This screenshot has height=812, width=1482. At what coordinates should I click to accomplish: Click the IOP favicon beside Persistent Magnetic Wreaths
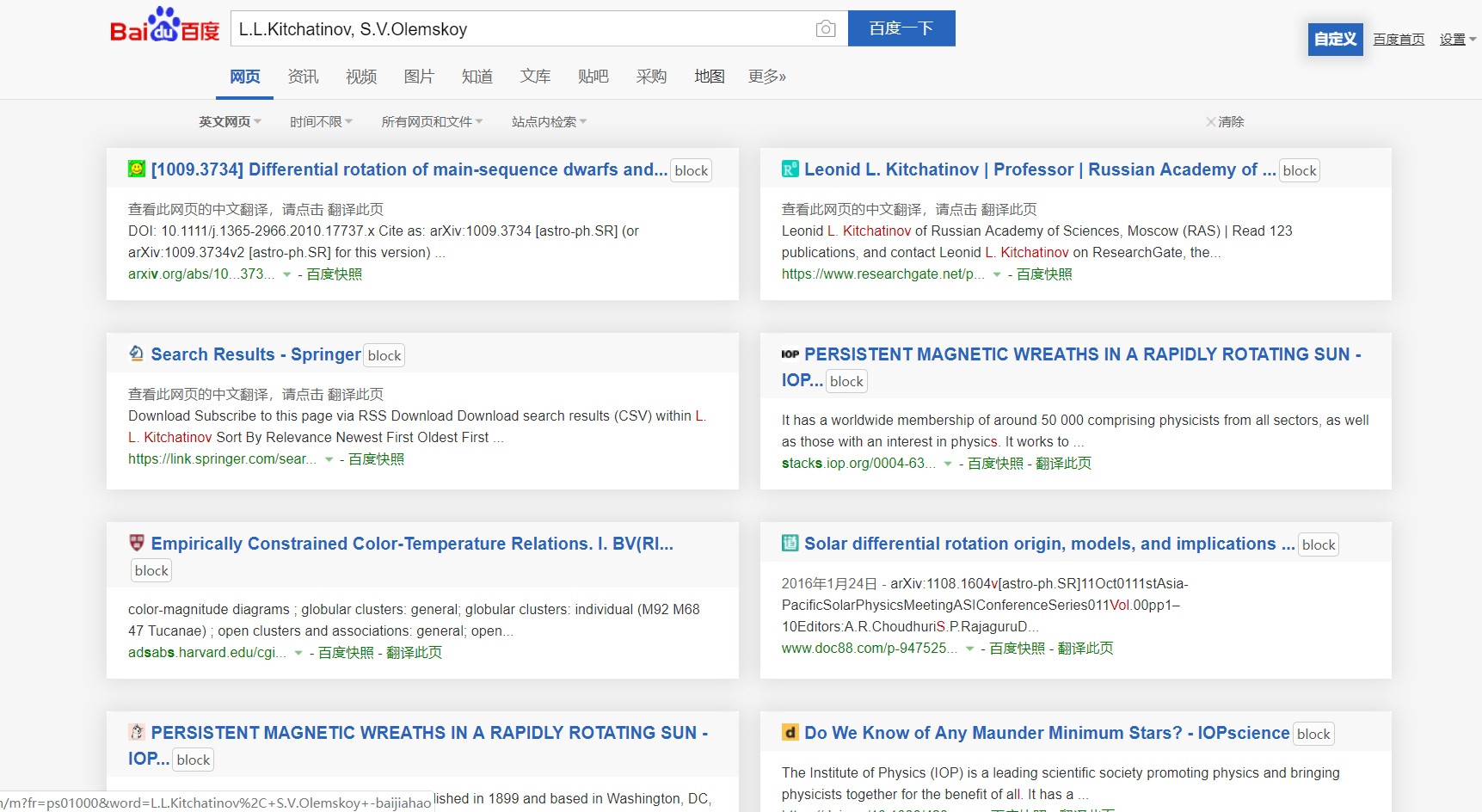click(x=790, y=354)
